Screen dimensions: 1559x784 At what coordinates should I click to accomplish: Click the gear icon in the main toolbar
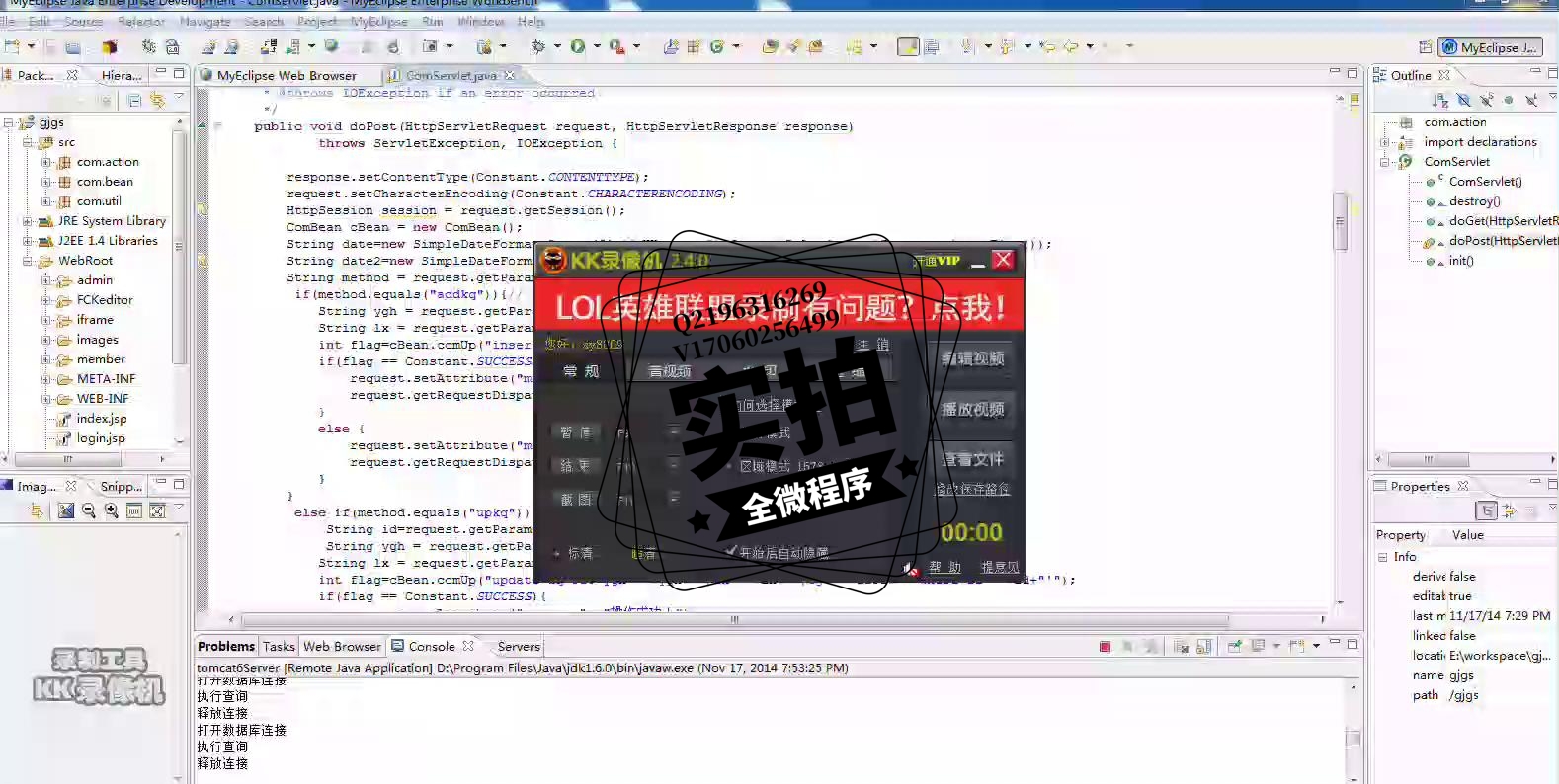click(x=148, y=46)
